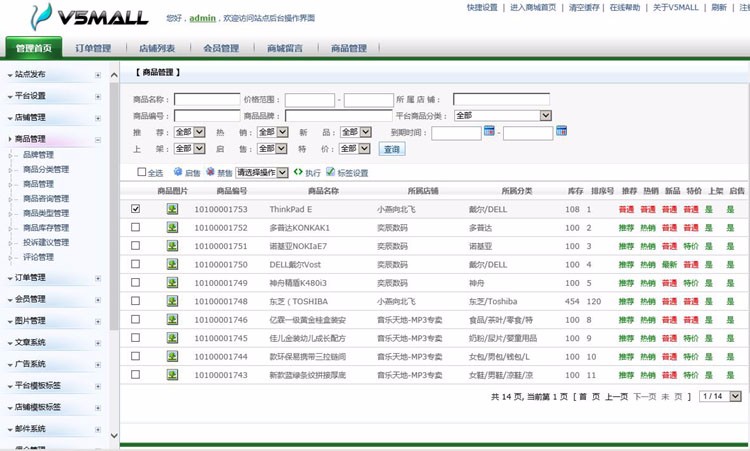Viewport: 750px width, 451px height.
Task: Click the 清空缓存 top link
Action: point(584,7)
